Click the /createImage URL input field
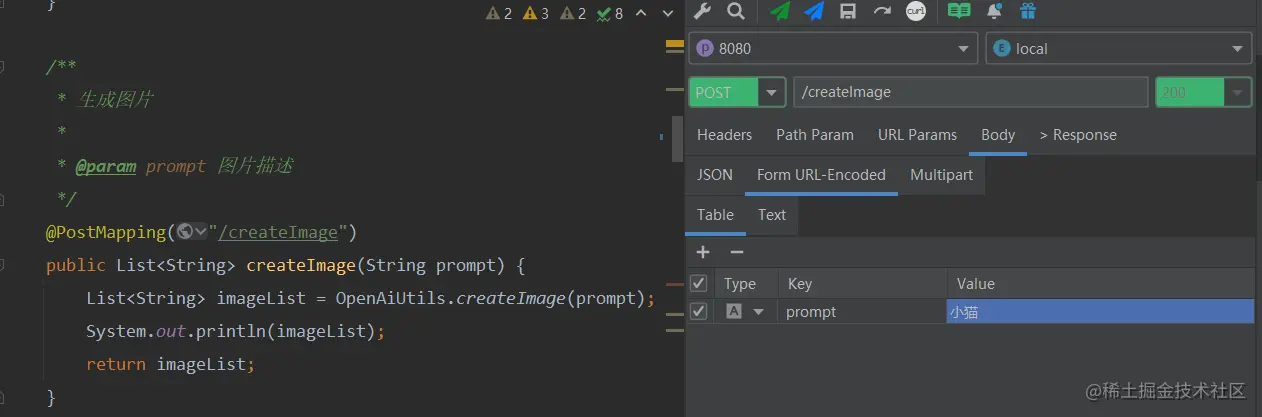1262x417 pixels. point(970,92)
